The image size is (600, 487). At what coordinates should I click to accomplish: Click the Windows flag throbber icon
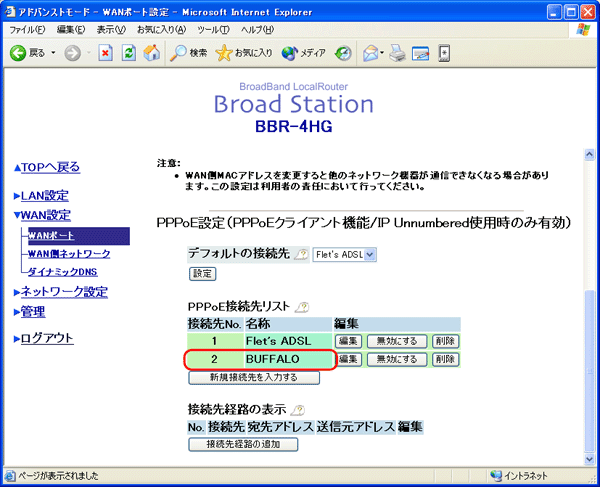click(x=583, y=30)
